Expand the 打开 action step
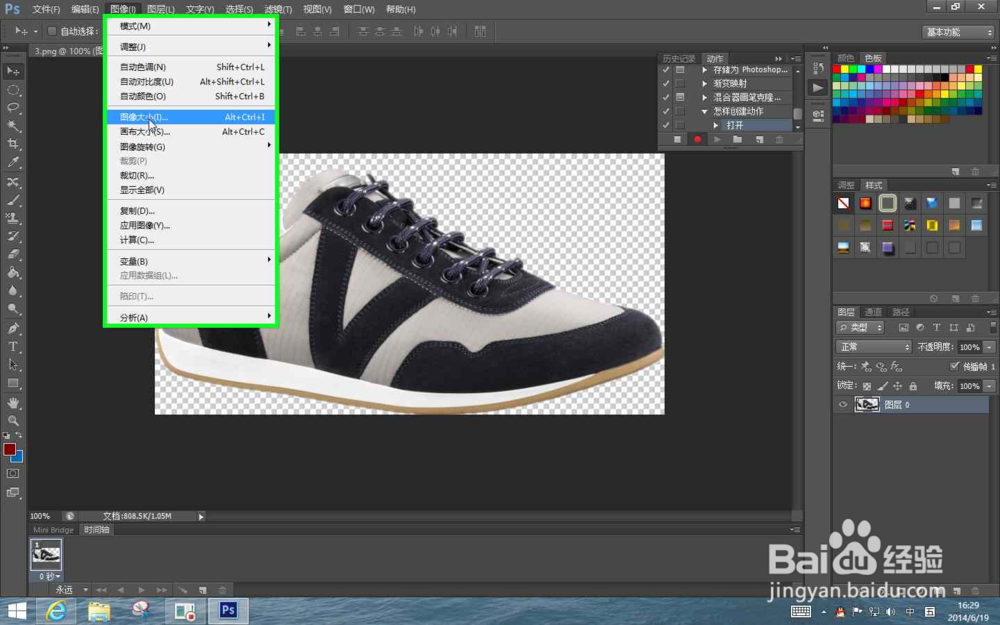Screen dimensions: 1000x625 click(716, 125)
